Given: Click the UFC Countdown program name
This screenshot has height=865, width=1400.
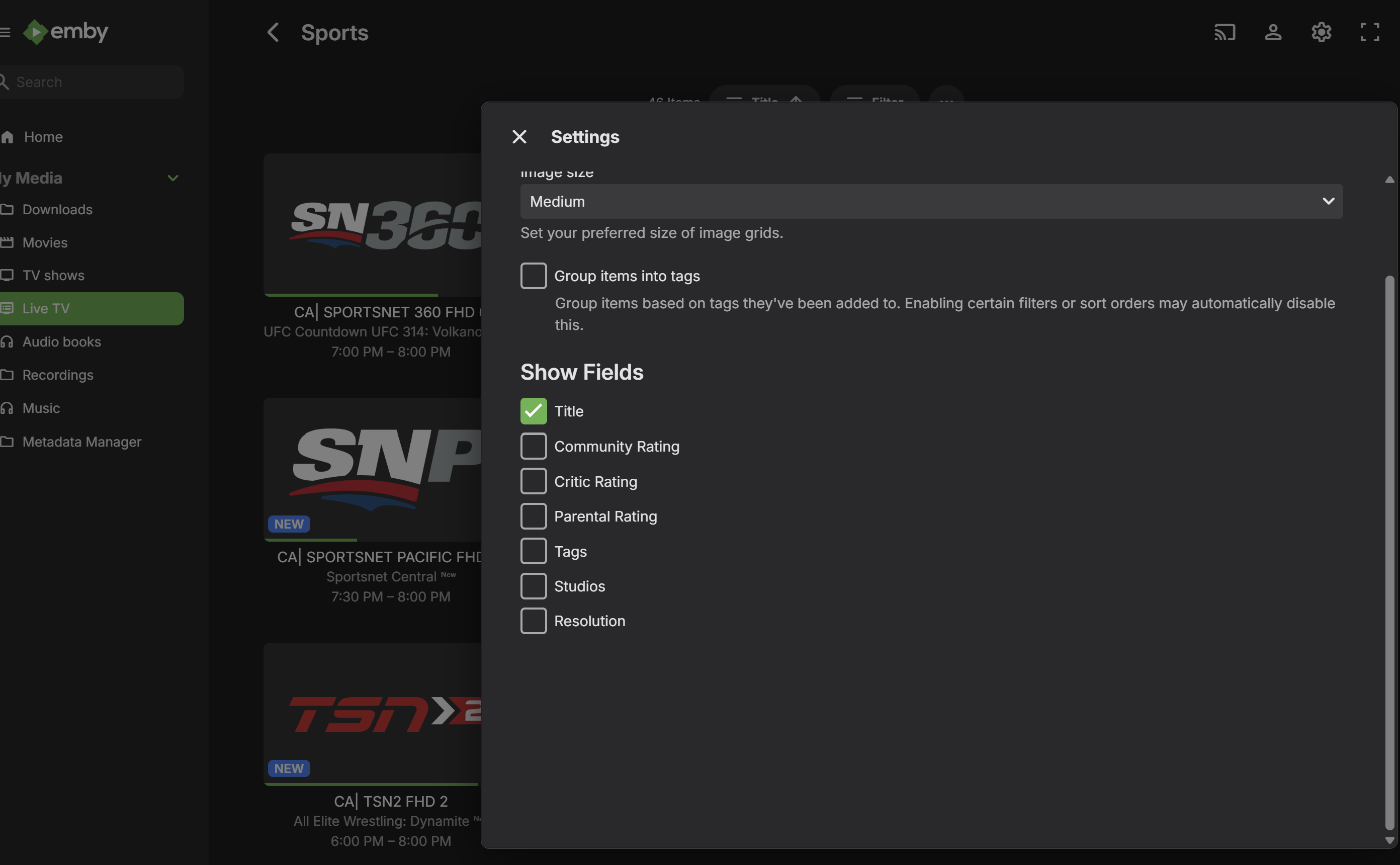Looking at the screenshot, I should pyautogui.click(x=372, y=332).
